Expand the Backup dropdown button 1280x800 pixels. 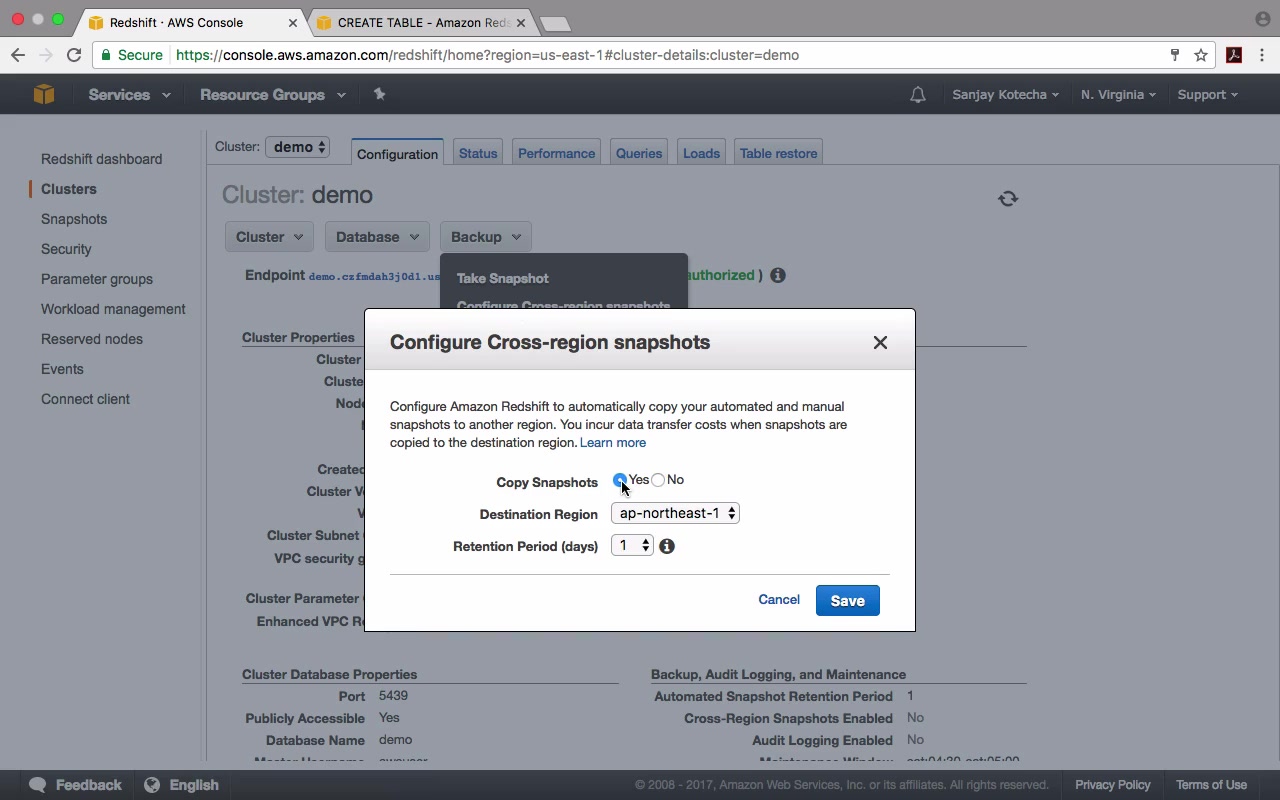tap(485, 237)
